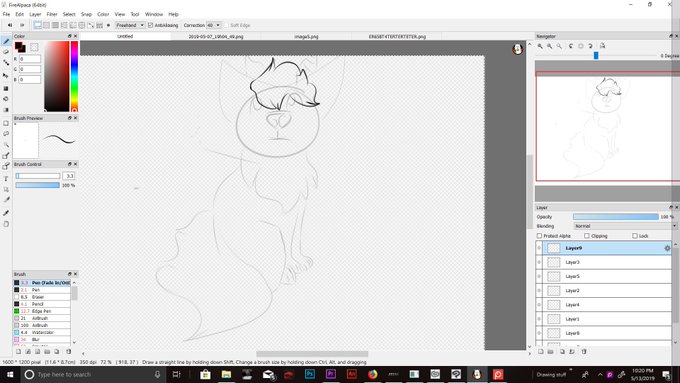Float the Color panel

tap(69, 36)
